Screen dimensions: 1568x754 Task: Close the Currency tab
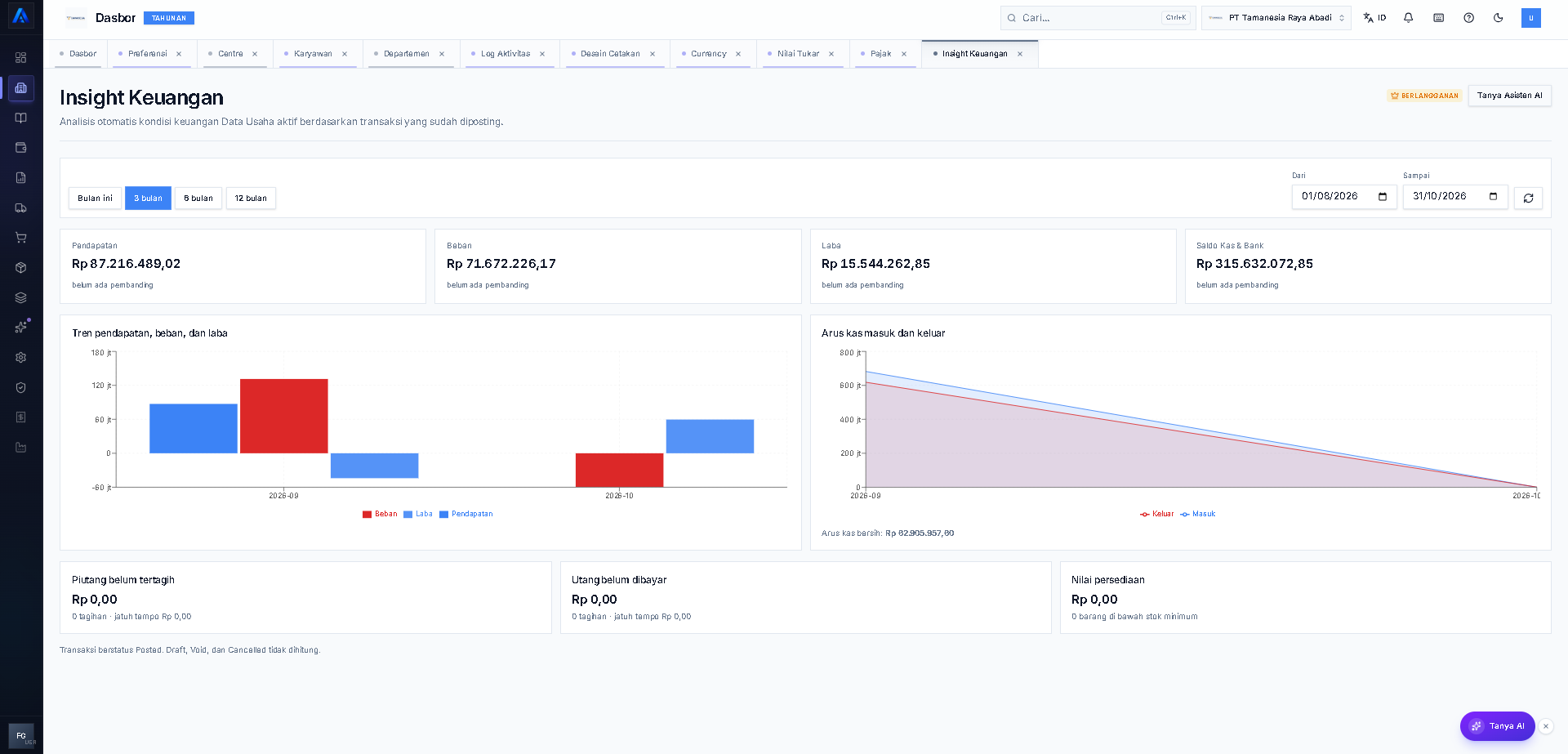(x=738, y=54)
